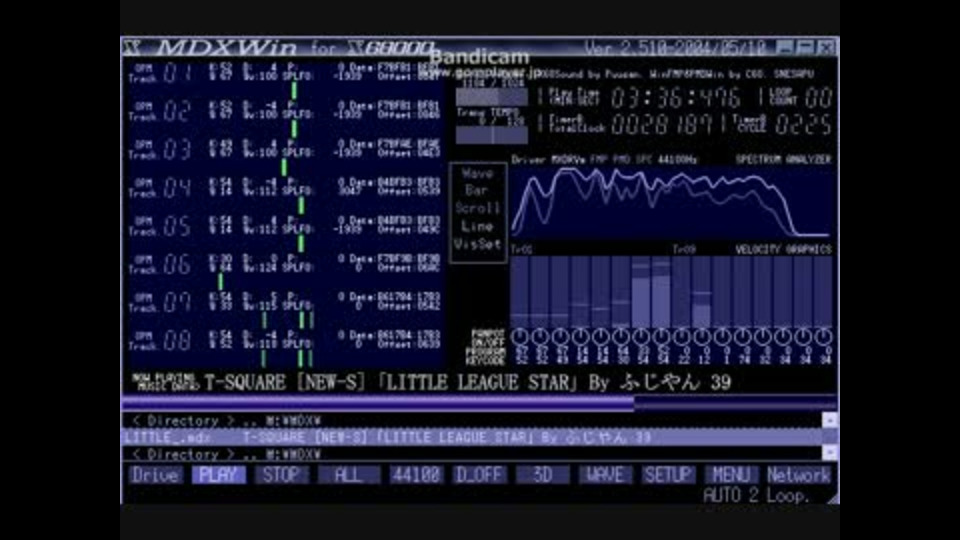Image resolution: width=960 pixels, height=540 pixels.
Task: Stop the music with the STOP button
Action: pyautogui.click(x=282, y=475)
